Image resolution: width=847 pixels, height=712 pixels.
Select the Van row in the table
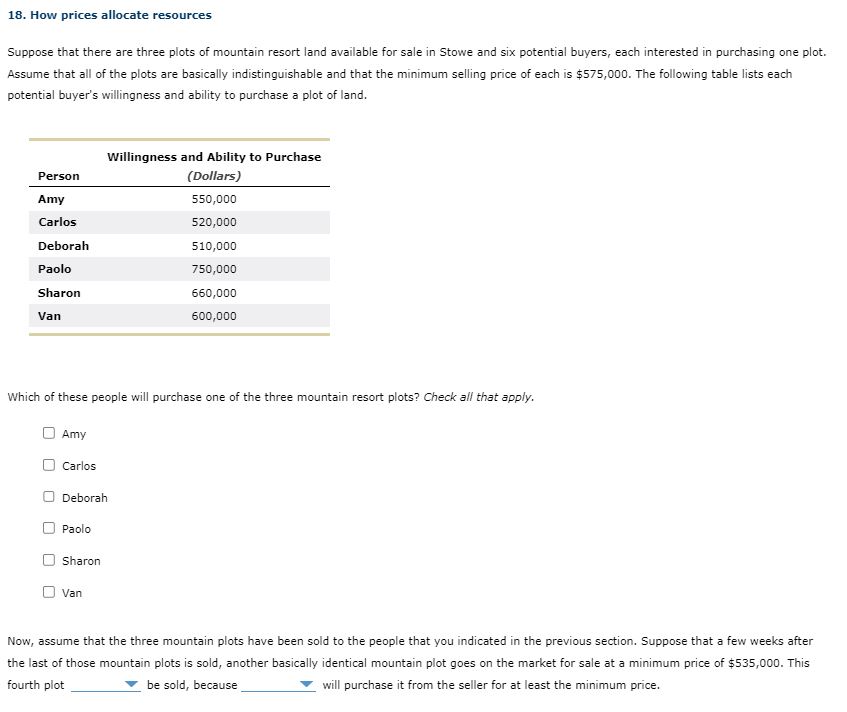click(x=180, y=316)
